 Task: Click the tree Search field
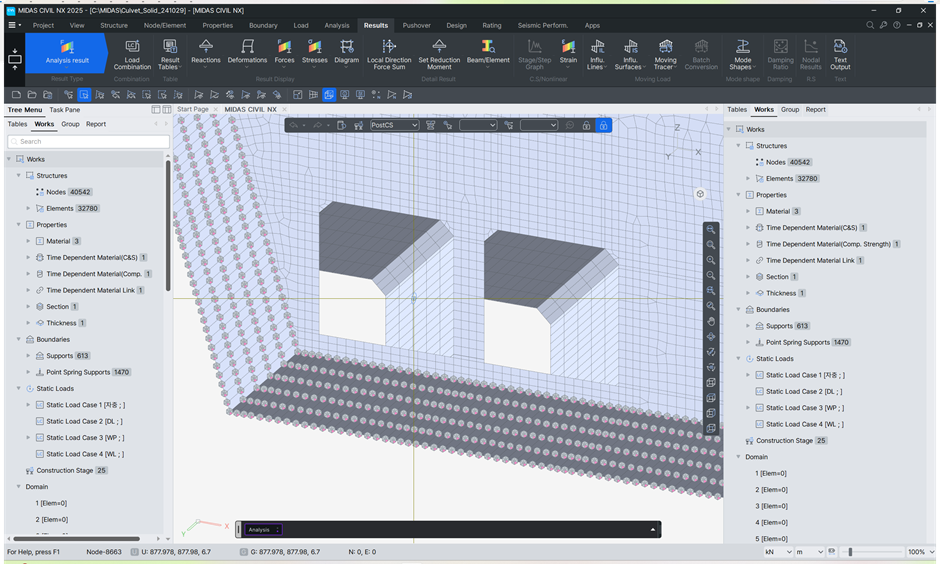coord(89,141)
